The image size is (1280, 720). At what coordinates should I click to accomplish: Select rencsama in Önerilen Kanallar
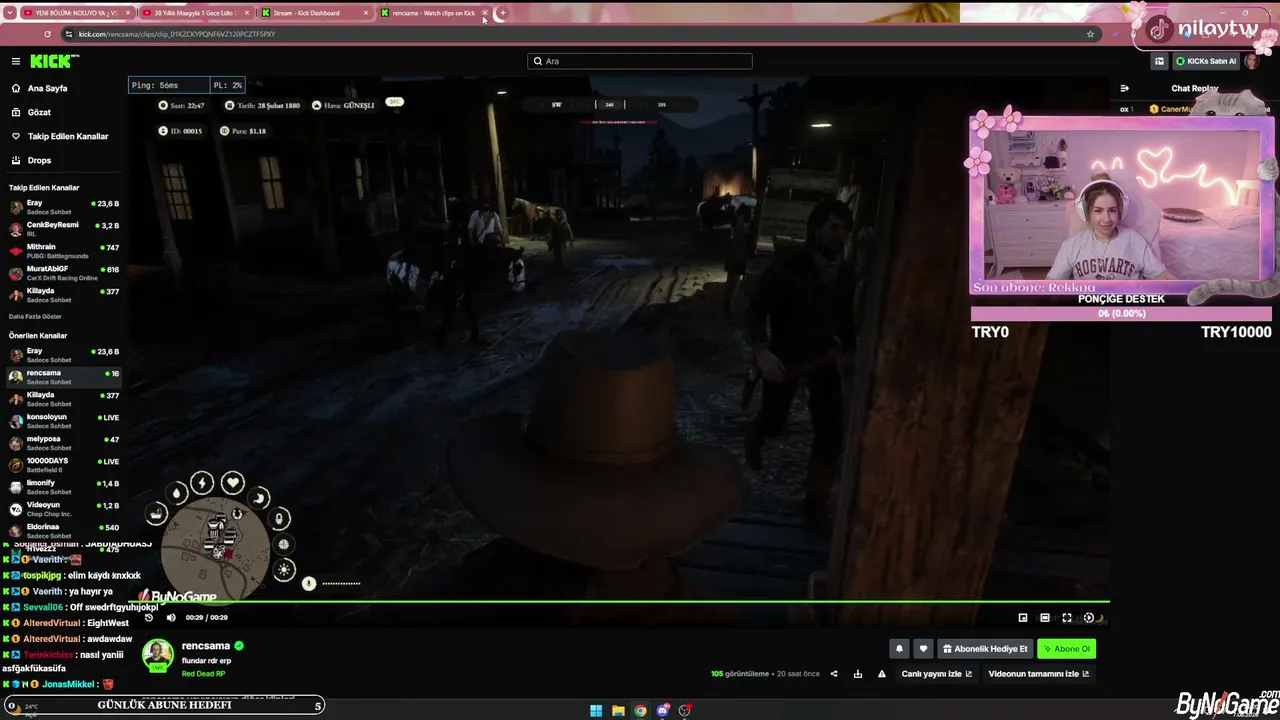pyautogui.click(x=64, y=377)
